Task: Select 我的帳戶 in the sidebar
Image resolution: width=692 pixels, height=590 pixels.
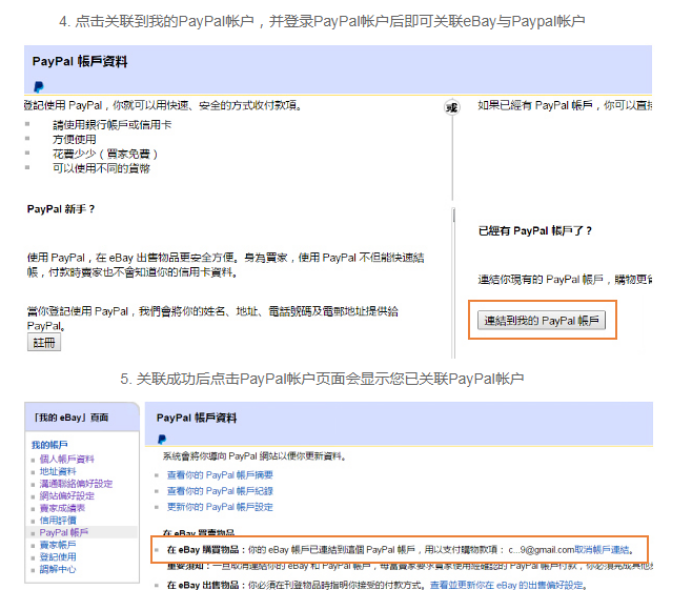Action: [x=49, y=444]
